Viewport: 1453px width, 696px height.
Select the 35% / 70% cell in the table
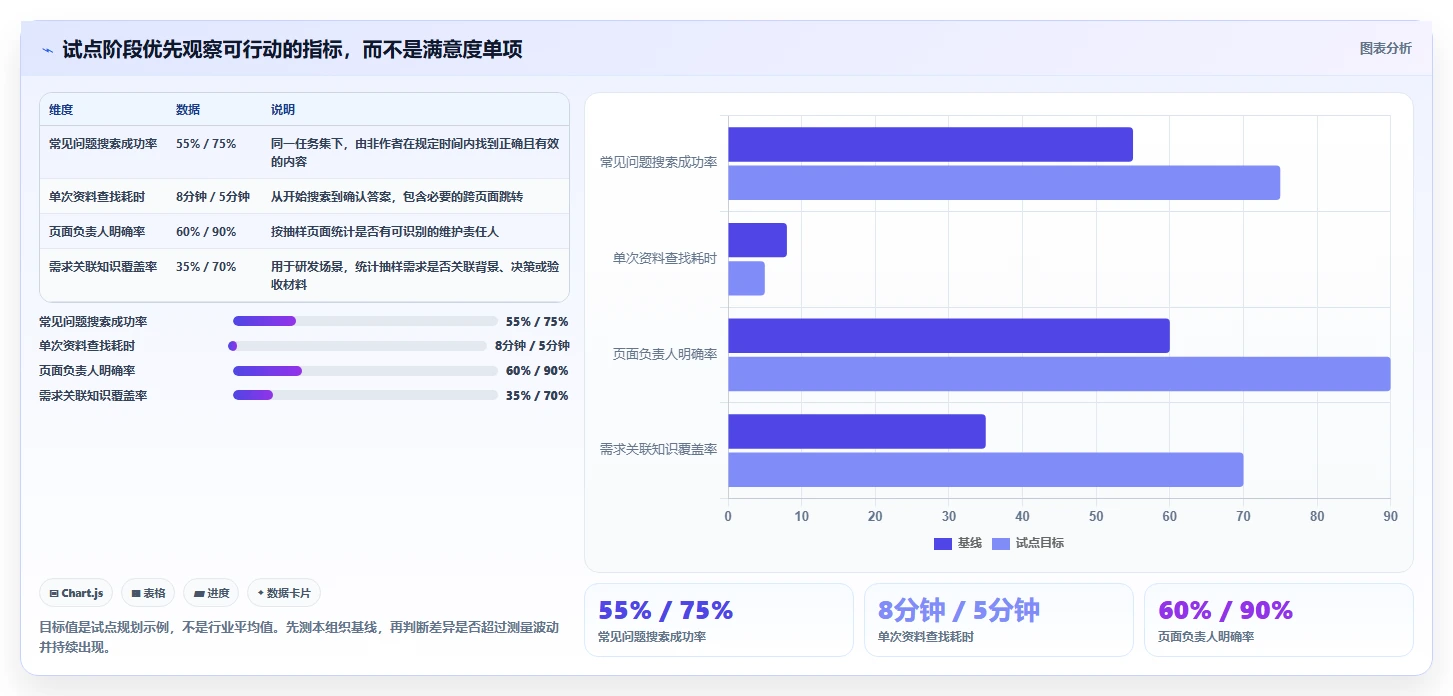click(x=206, y=267)
